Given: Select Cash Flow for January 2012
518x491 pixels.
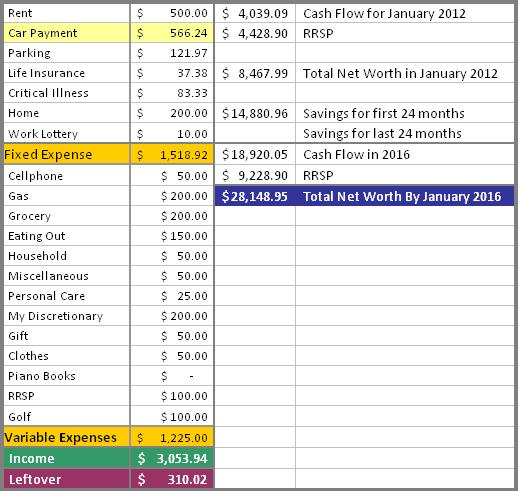Looking at the screenshot, I should tap(405, 13).
